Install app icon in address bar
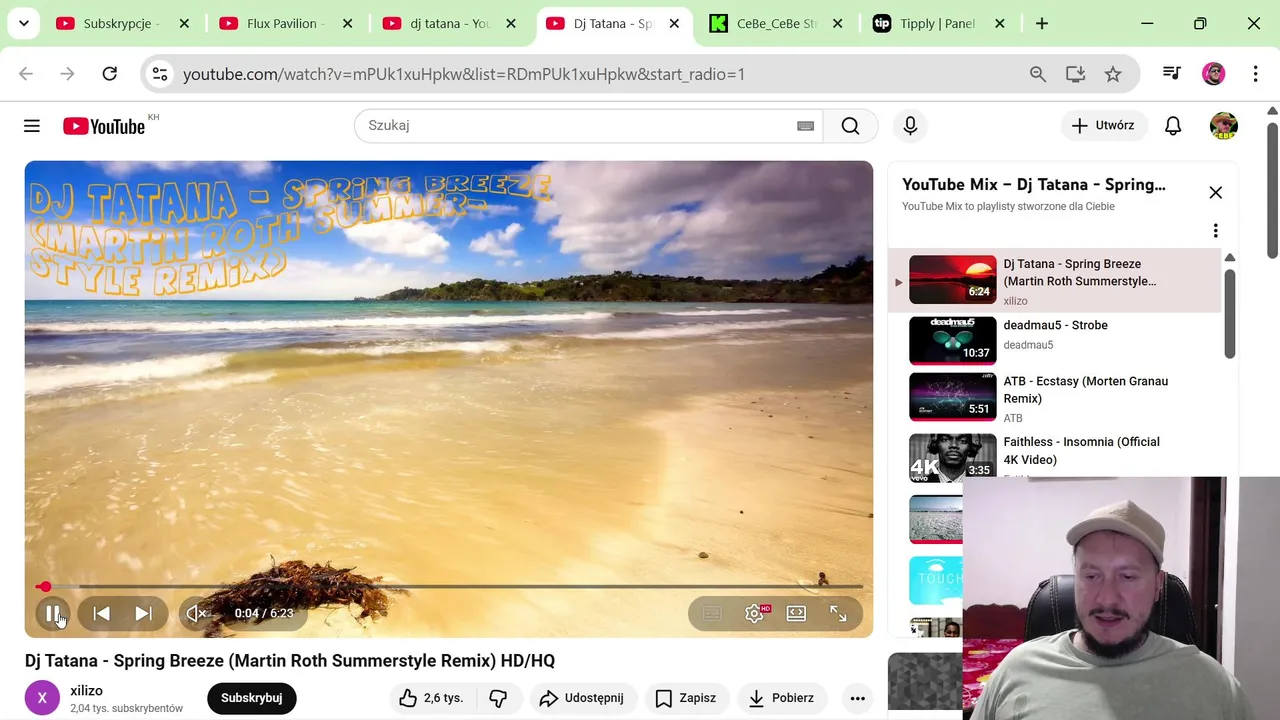The image size is (1280, 720). pyautogui.click(x=1076, y=74)
